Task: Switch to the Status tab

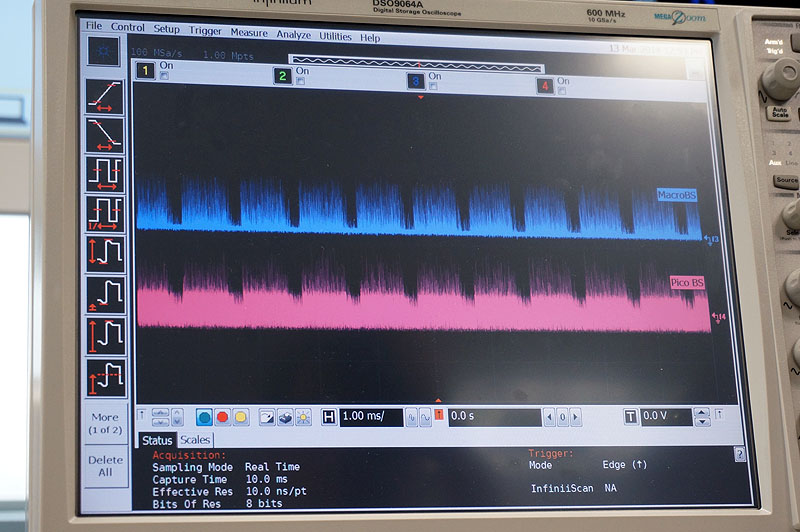Action: [157, 440]
